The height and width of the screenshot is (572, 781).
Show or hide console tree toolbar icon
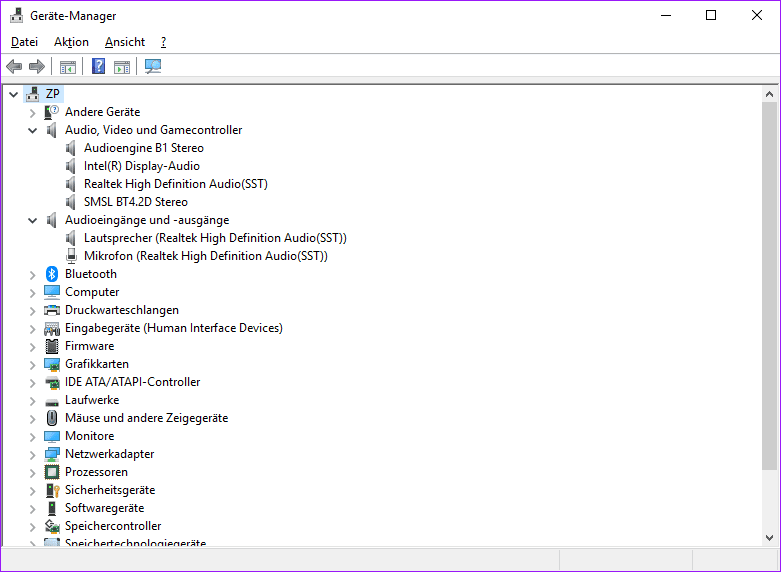[68, 66]
